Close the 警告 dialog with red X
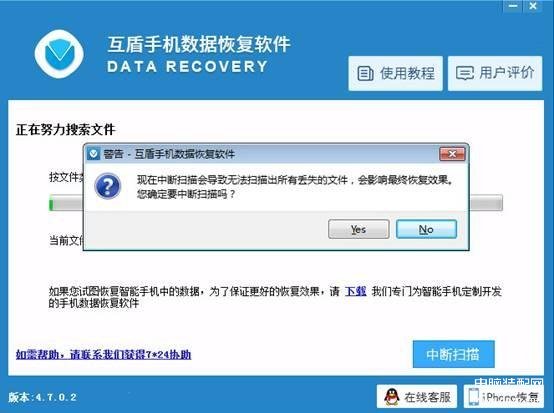The width and height of the screenshot is (554, 413). coord(452,154)
